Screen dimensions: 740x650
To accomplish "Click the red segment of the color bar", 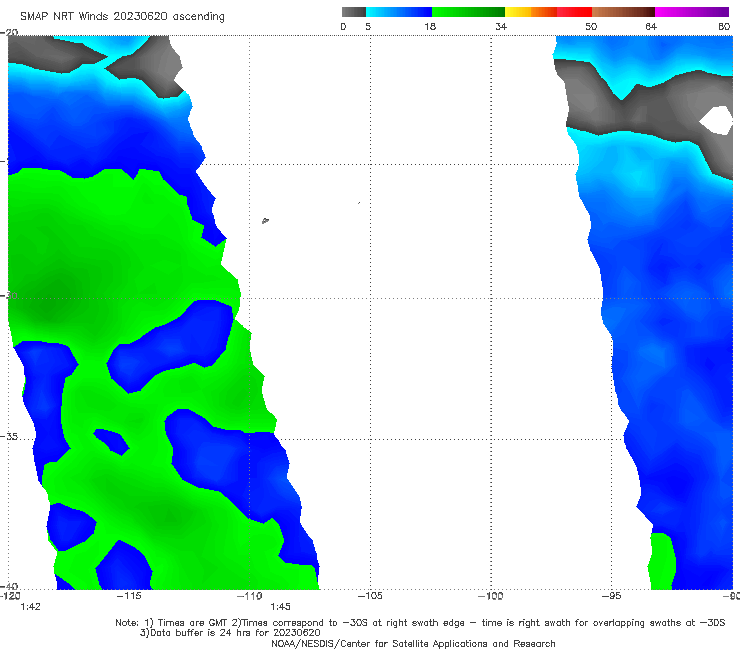I will (574, 12).
